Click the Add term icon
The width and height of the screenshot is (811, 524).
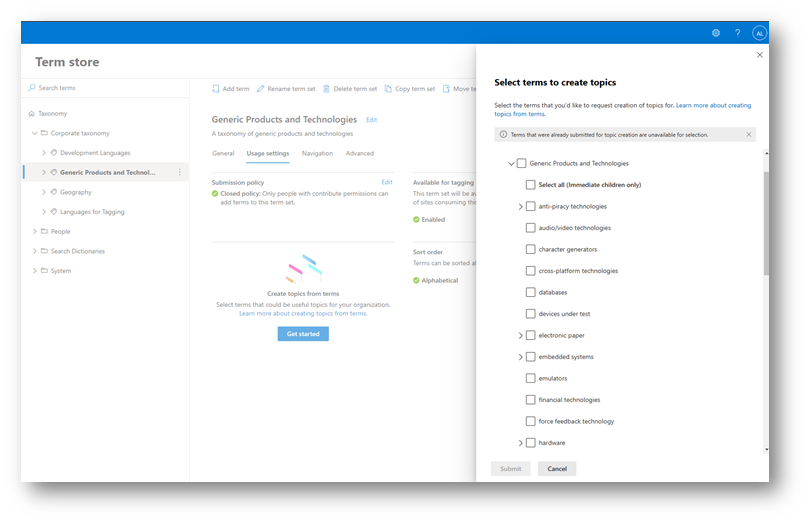216,89
